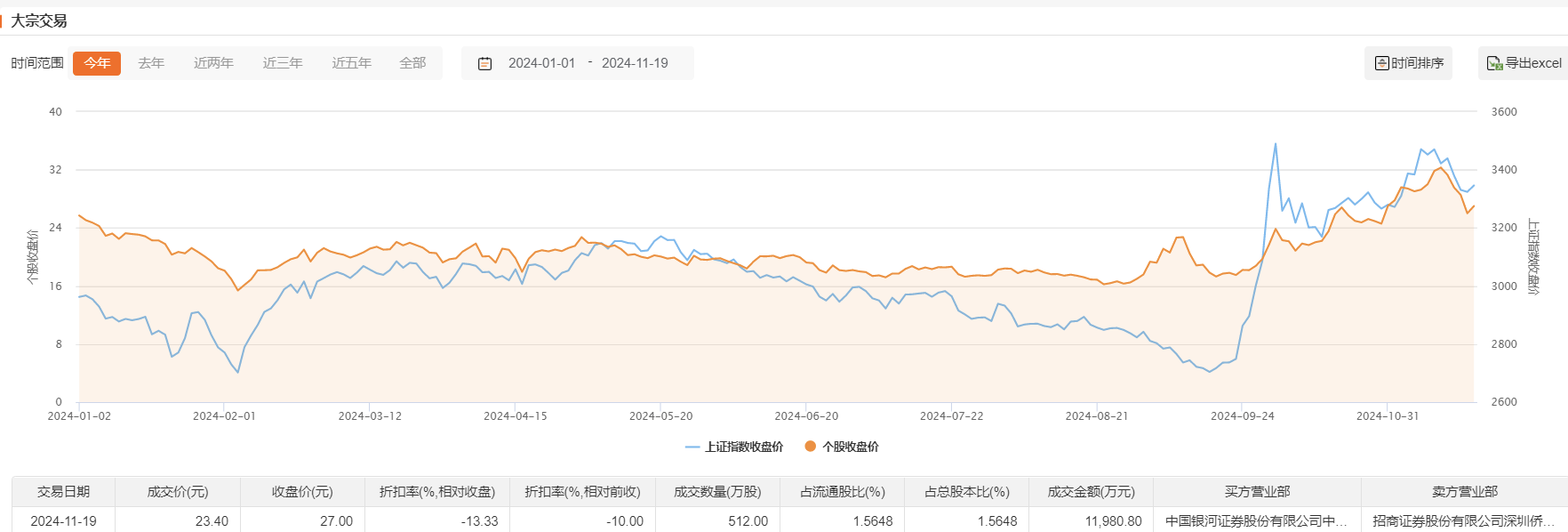Select the 近三年 range option
This screenshot has height=532, width=1568.
point(283,63)
